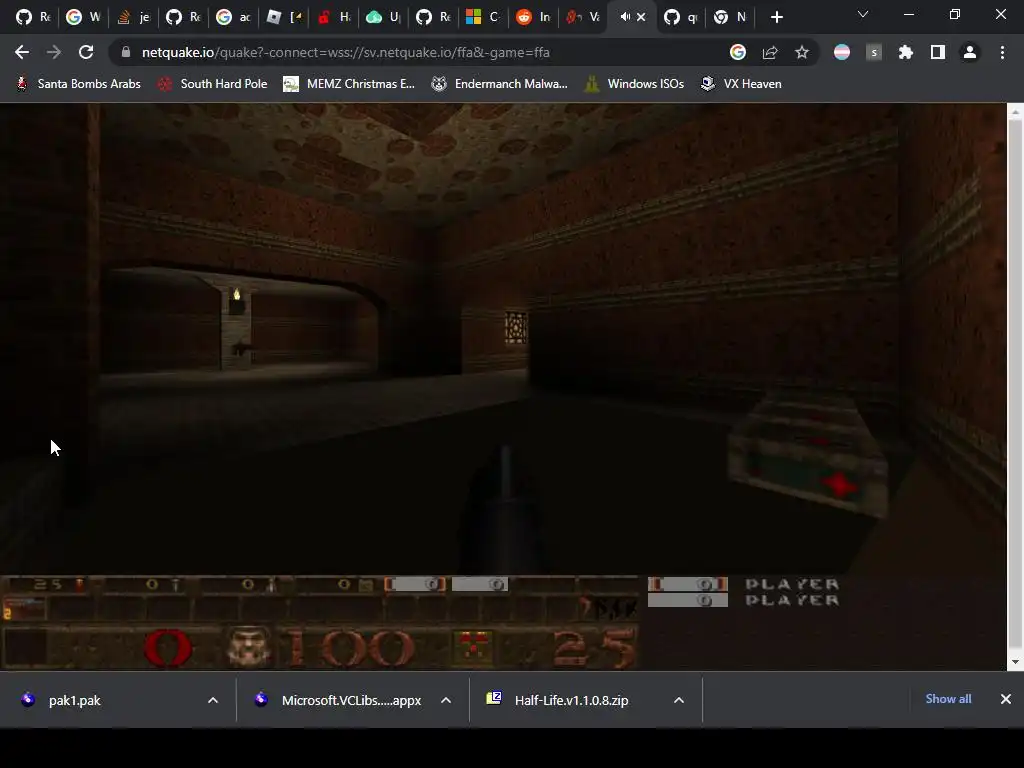This screenshot has width=1024, height=768.
Task: Switch to the Stack Overflow tab
Action: coord(133,17)
